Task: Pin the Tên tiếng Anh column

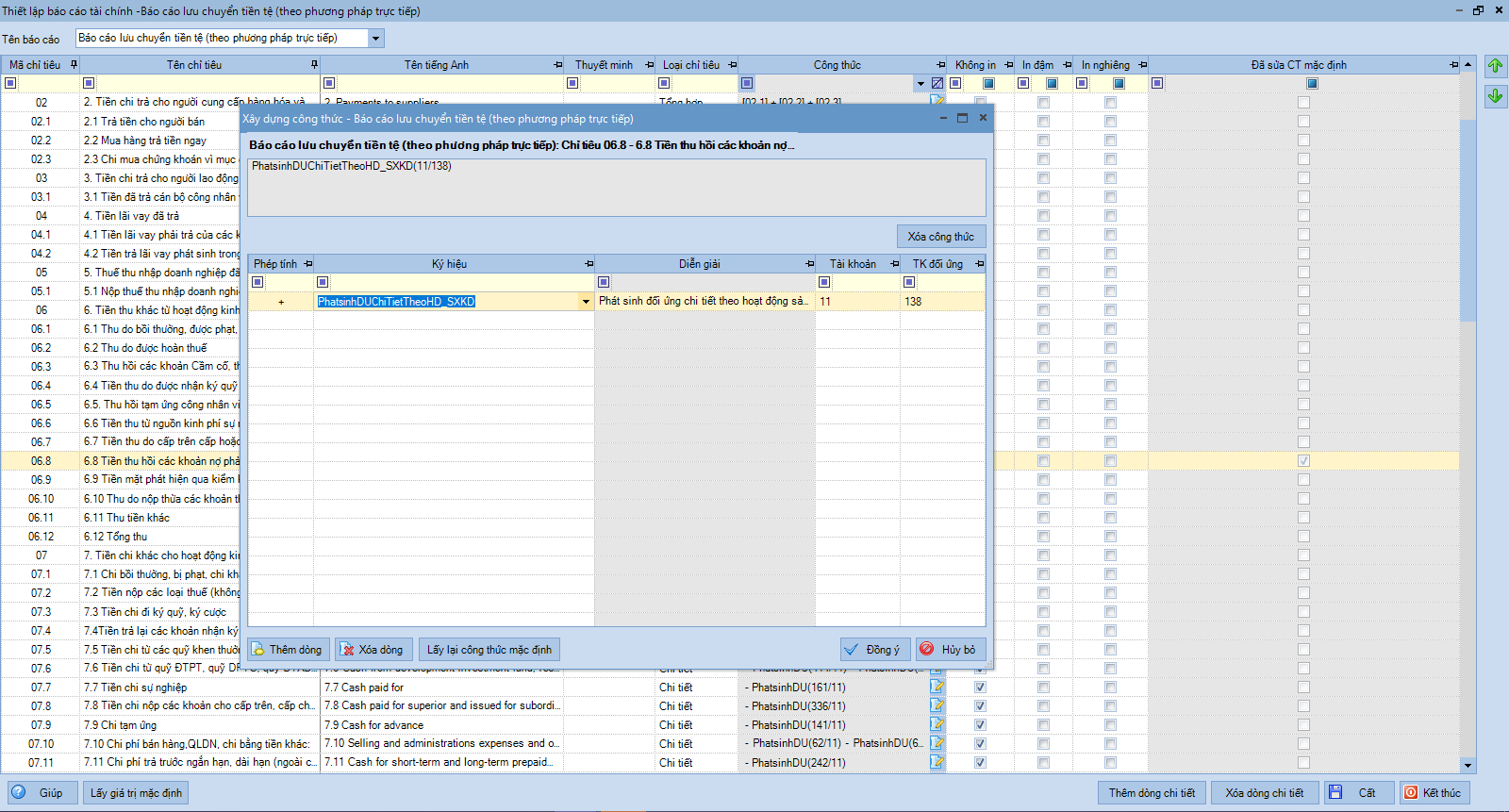Action: click(558, 65)
